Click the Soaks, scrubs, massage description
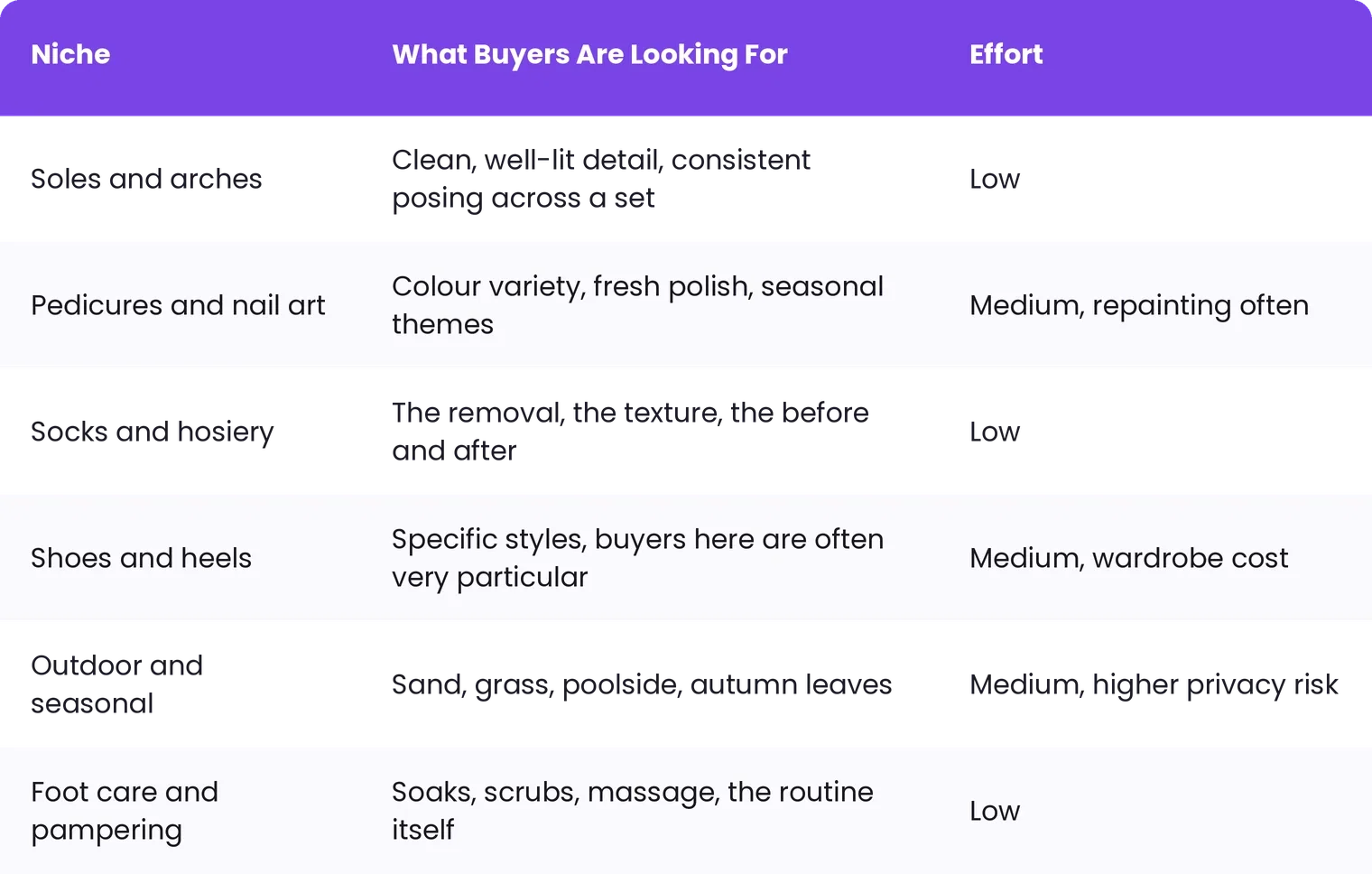This screenshot has width=1372, height=874. [x=633, y=811]
